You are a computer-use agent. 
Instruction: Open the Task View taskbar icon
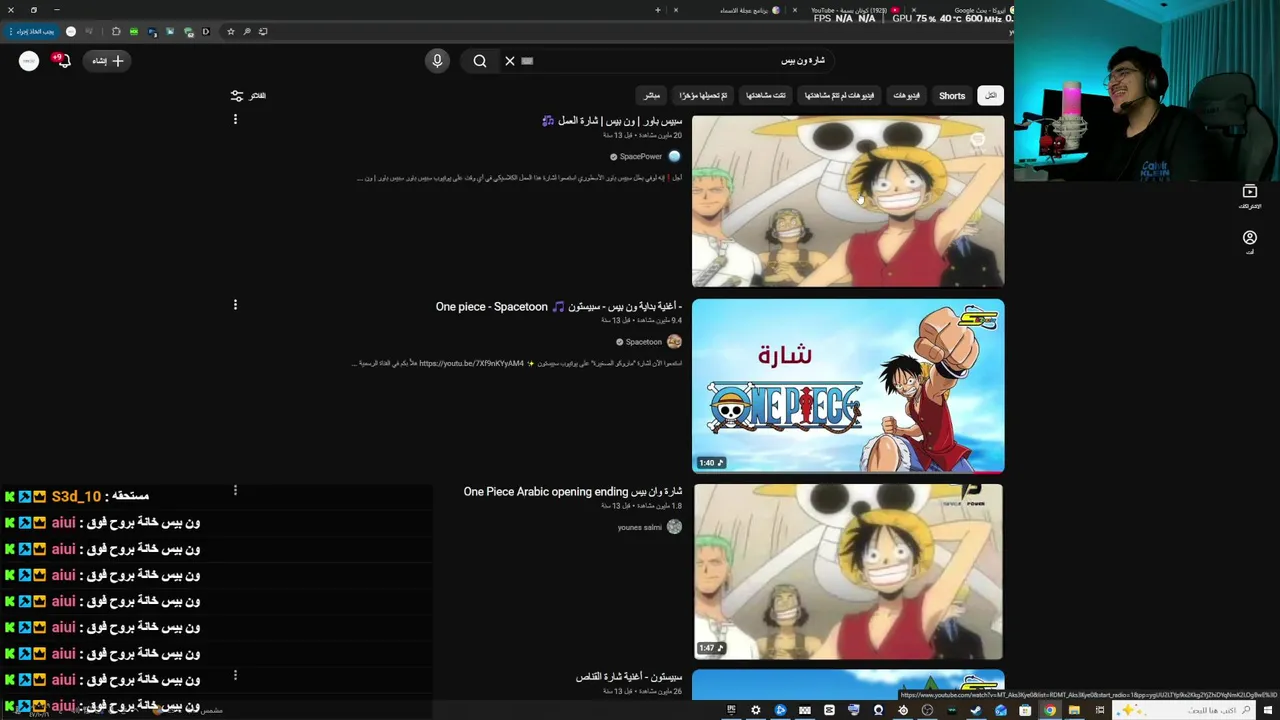[x=1099, y=710]
